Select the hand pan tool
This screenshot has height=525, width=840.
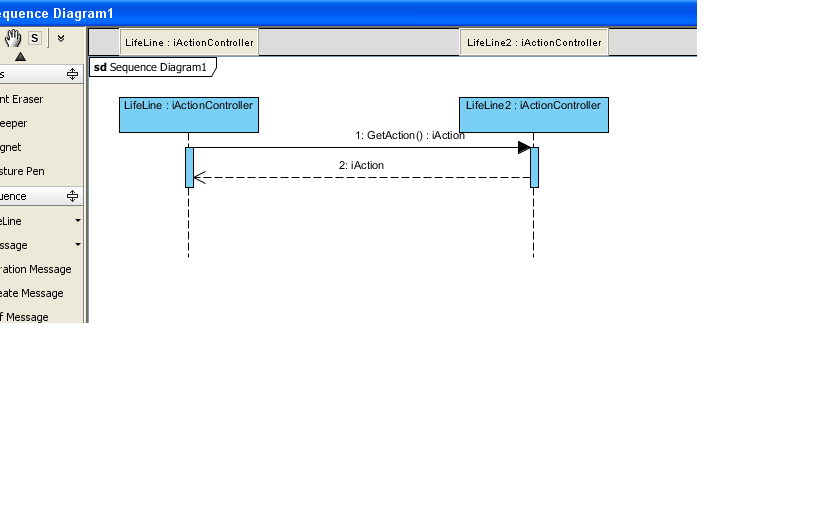[13, 38]
